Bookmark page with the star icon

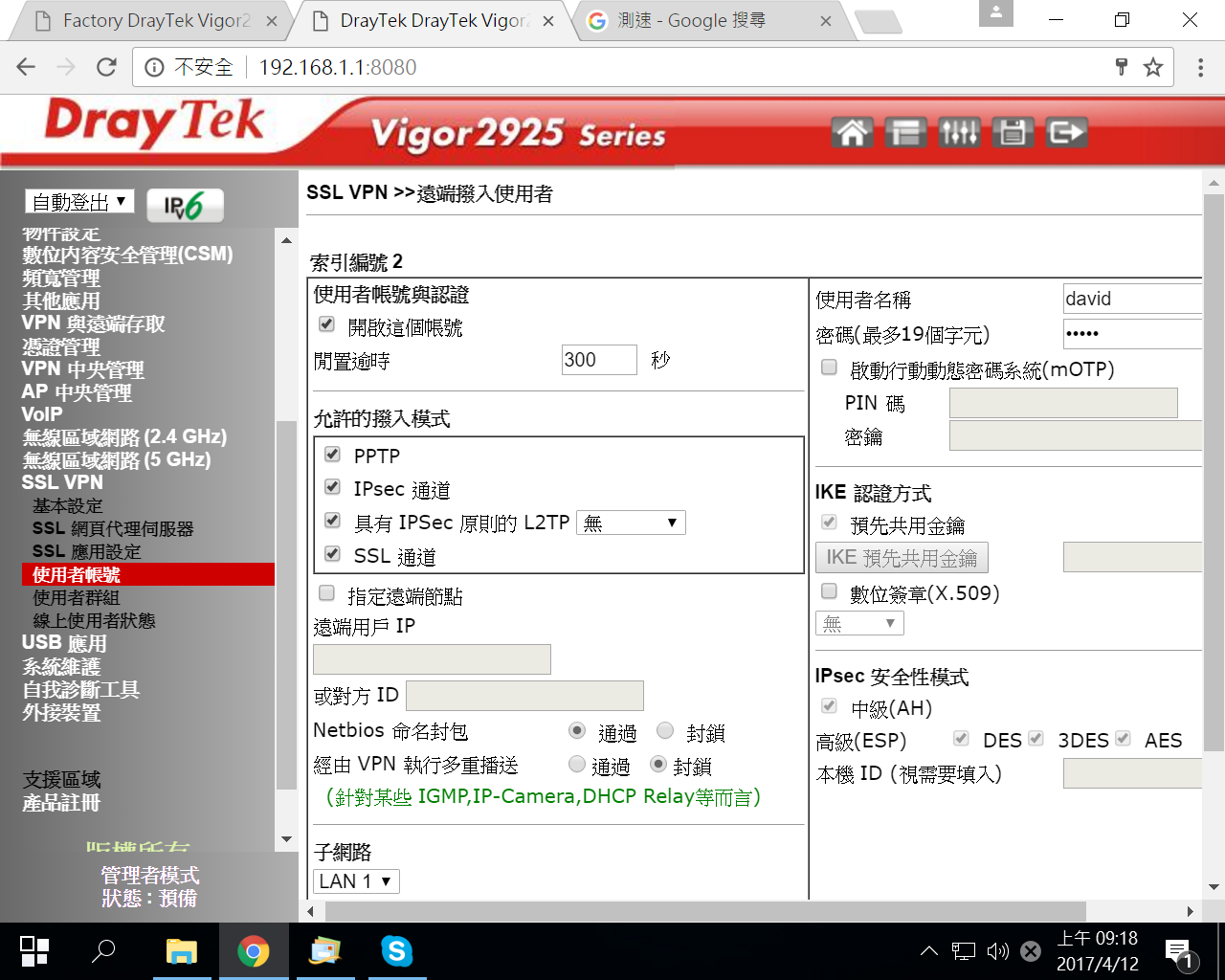pyautogui.click(x=1153, y=67)
